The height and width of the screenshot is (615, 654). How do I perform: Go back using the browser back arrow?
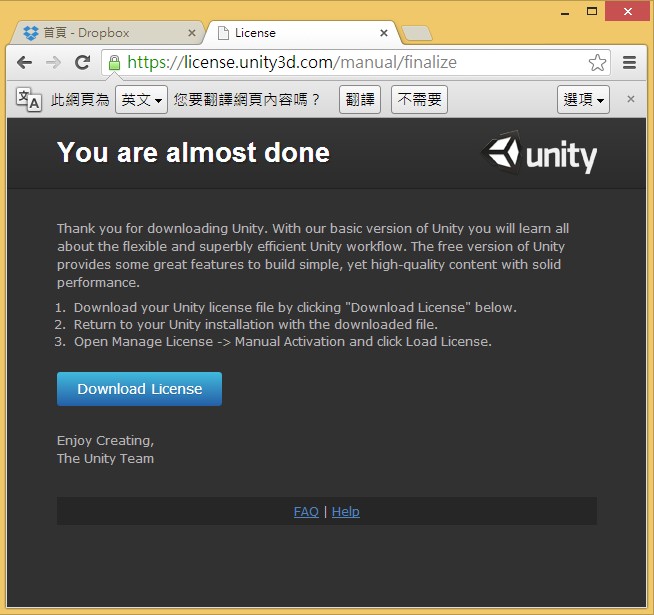click(x=24, y=63)
